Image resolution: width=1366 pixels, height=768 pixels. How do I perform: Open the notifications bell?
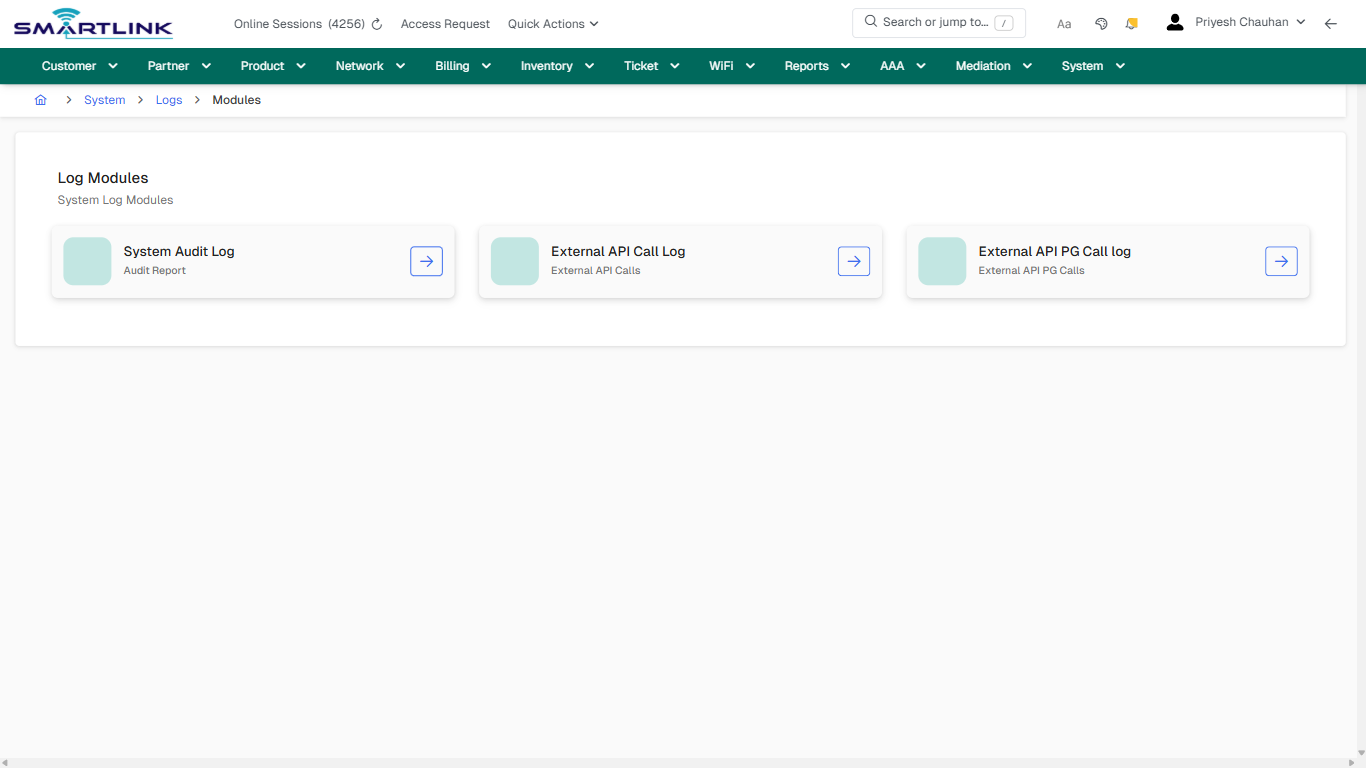click(x=1131, y=22)
